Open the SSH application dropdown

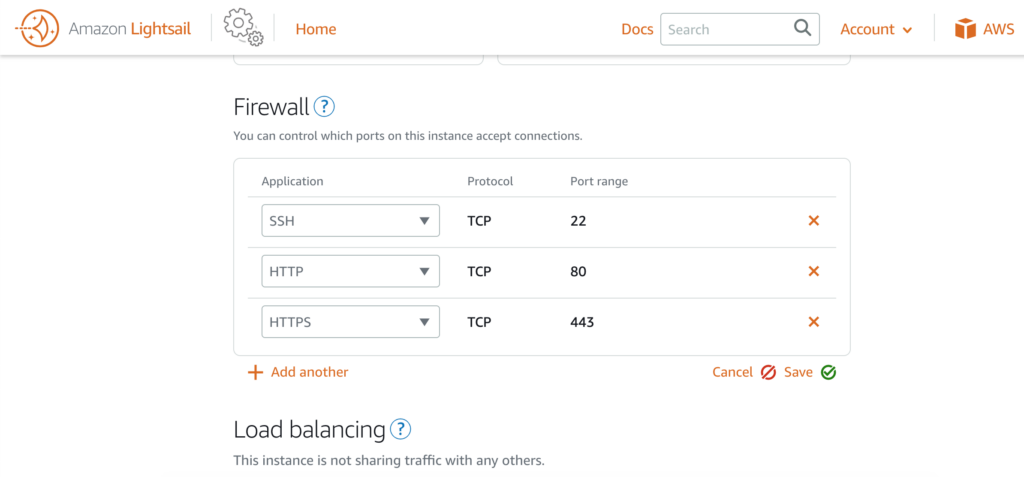click(351, 221)
